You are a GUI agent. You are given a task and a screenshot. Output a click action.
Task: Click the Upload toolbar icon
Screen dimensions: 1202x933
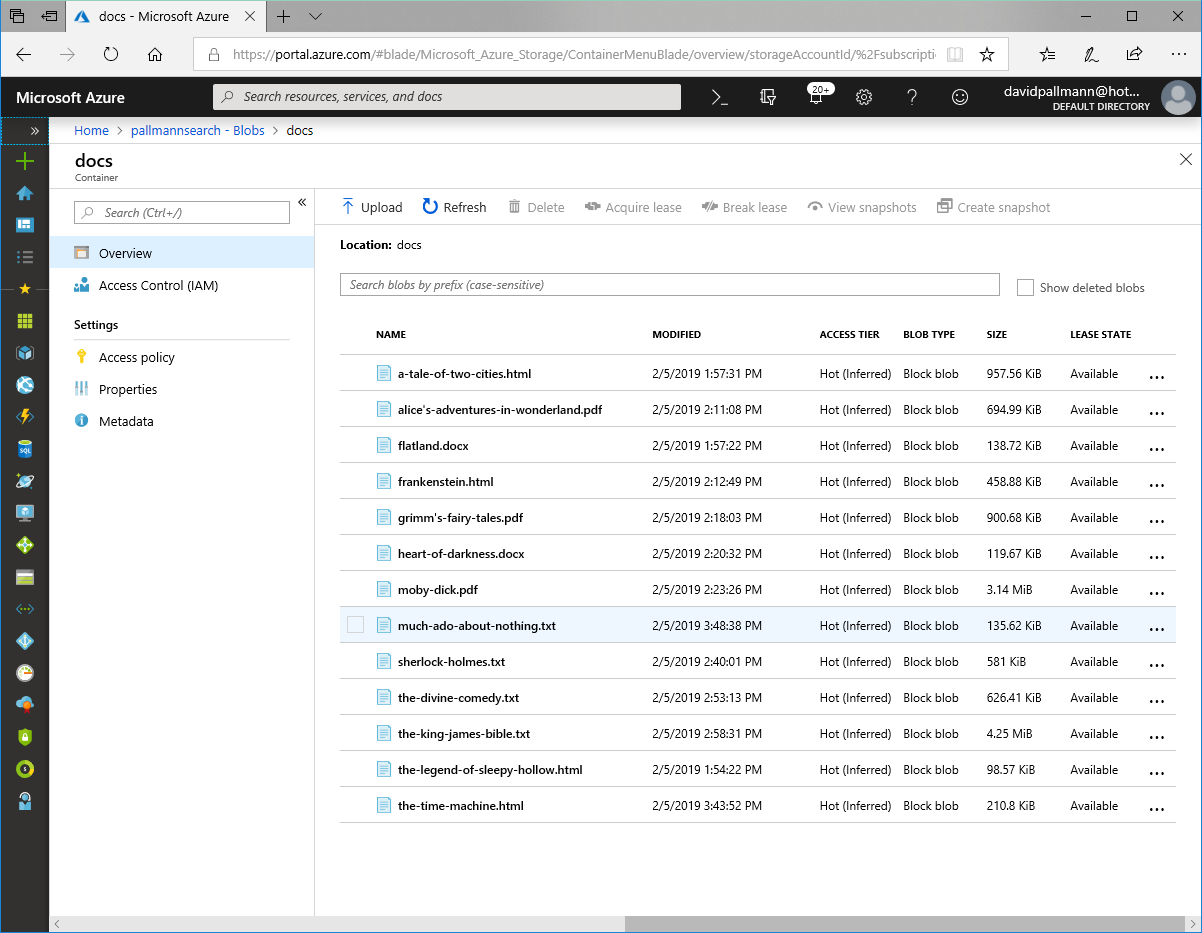[x=371, y=207]
